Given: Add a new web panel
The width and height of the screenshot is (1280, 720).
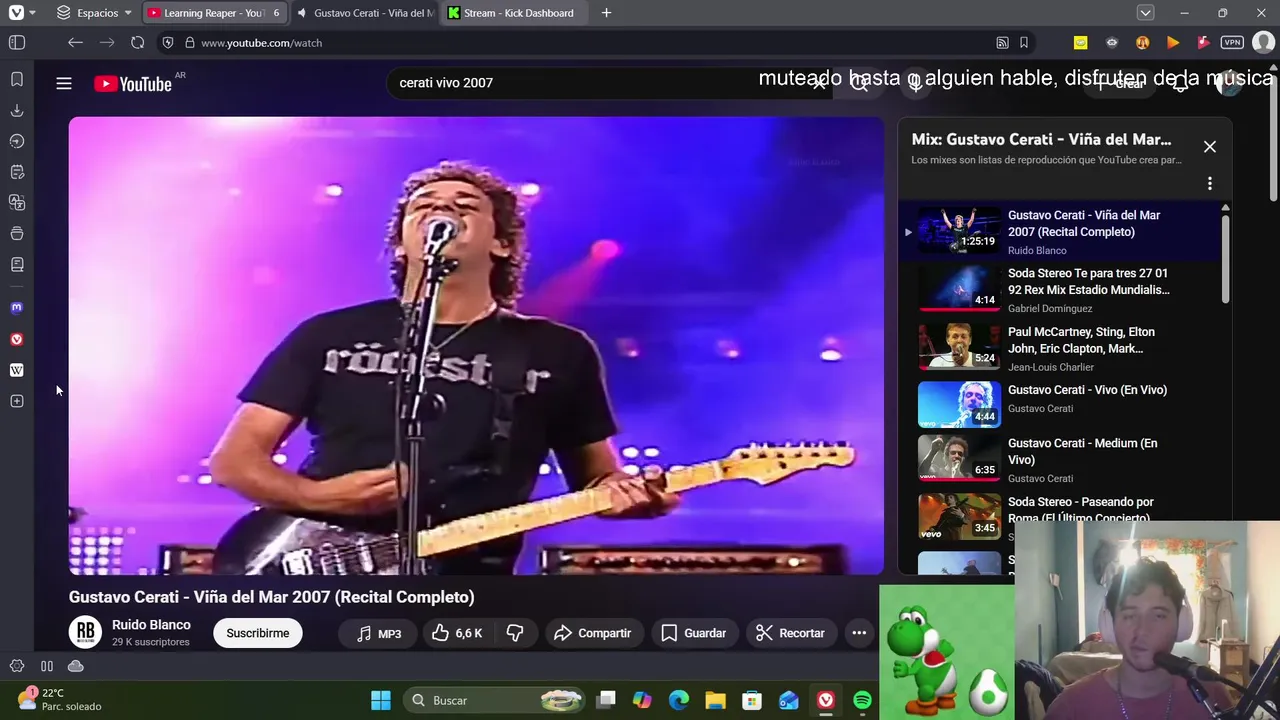Looking at the screenshot, I should (x=16, y=401).
